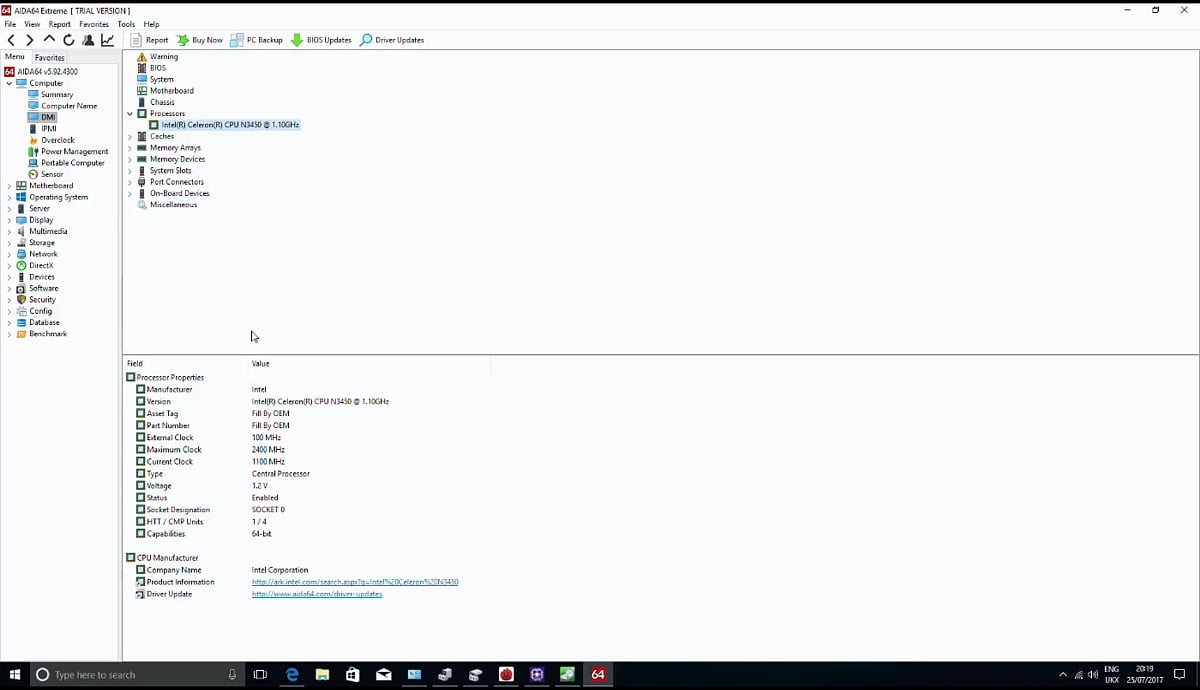Open the View menu
Screen dimensions: 1200x690
[32, 24]
